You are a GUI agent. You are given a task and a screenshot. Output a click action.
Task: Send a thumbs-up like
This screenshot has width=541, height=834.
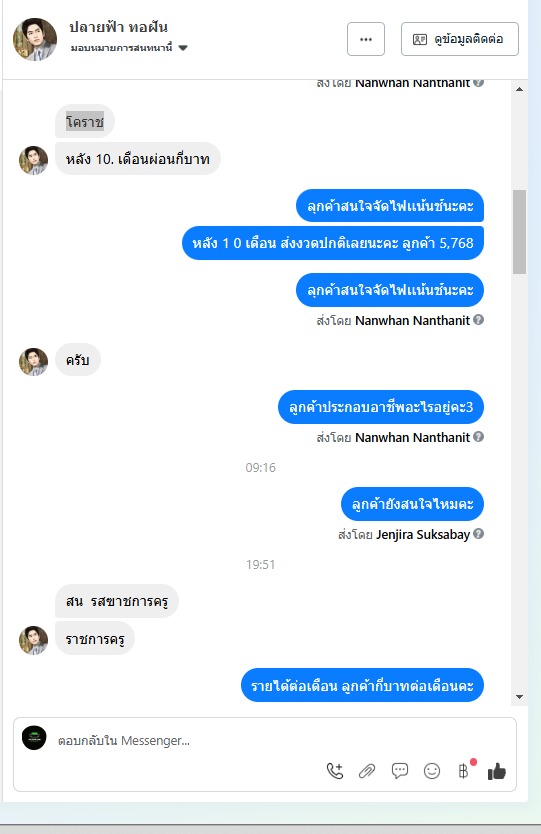(x=497, y=771)
